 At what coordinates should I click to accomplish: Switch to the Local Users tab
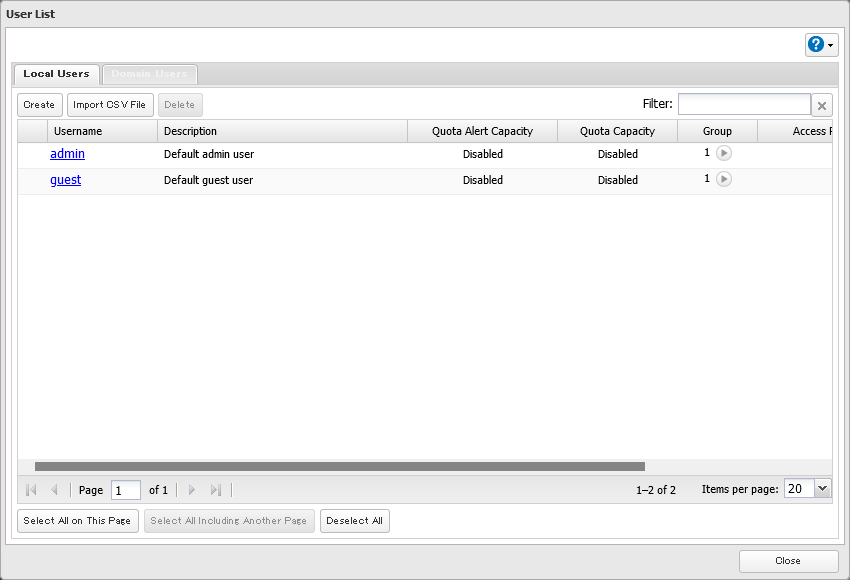tap(56, 74)
